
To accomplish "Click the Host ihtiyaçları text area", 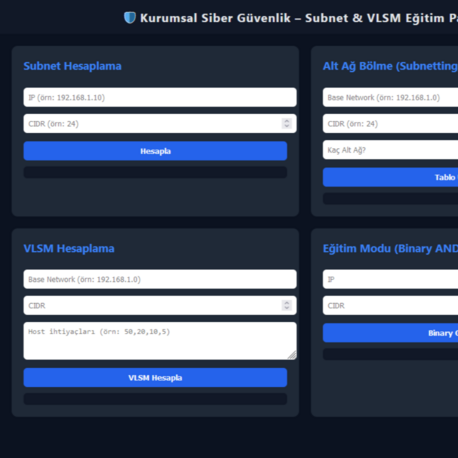I will click(x=160, y=341).
